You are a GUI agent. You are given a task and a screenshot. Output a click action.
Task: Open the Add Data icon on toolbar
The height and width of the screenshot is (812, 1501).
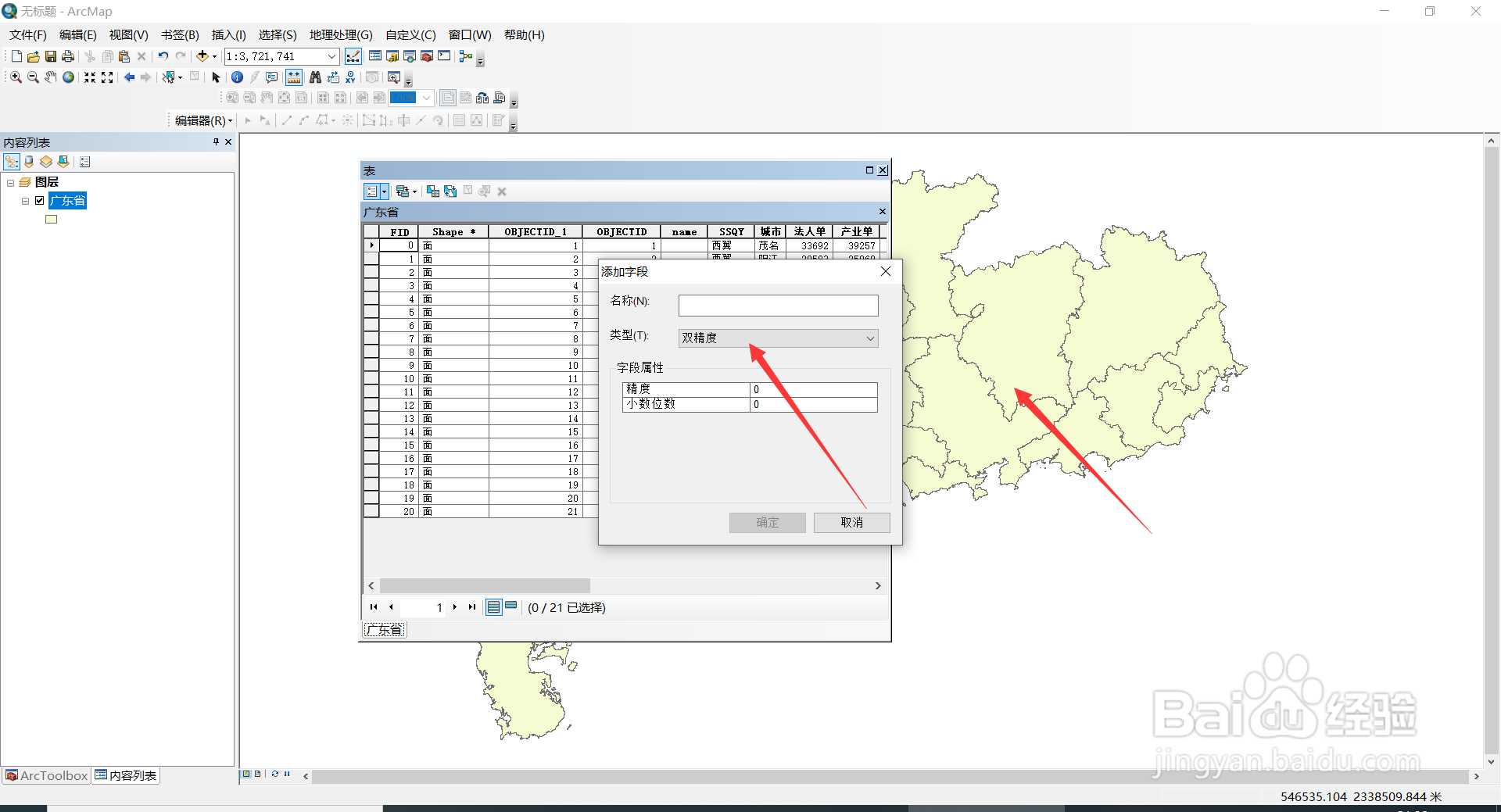pyautogui.click(x=201, y=55)
